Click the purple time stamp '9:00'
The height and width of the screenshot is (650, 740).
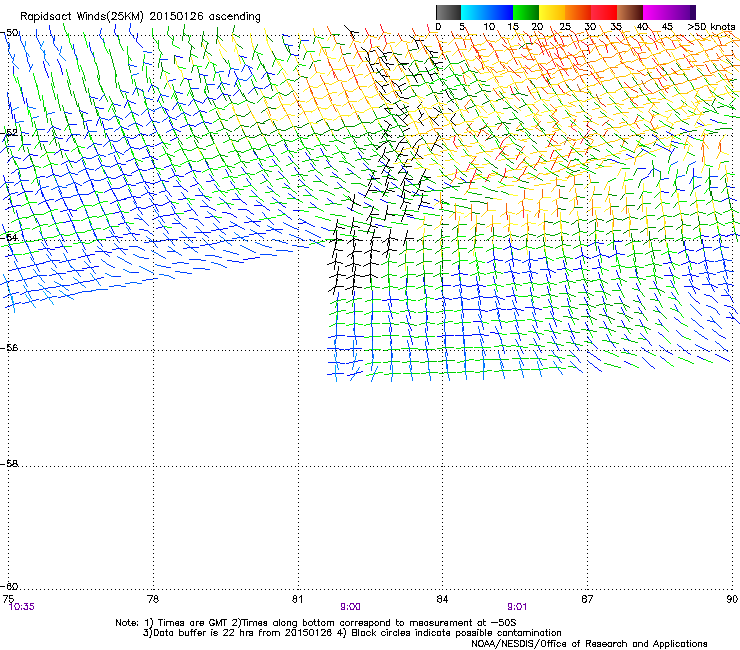pyautogui.click(x=350, y=607)
